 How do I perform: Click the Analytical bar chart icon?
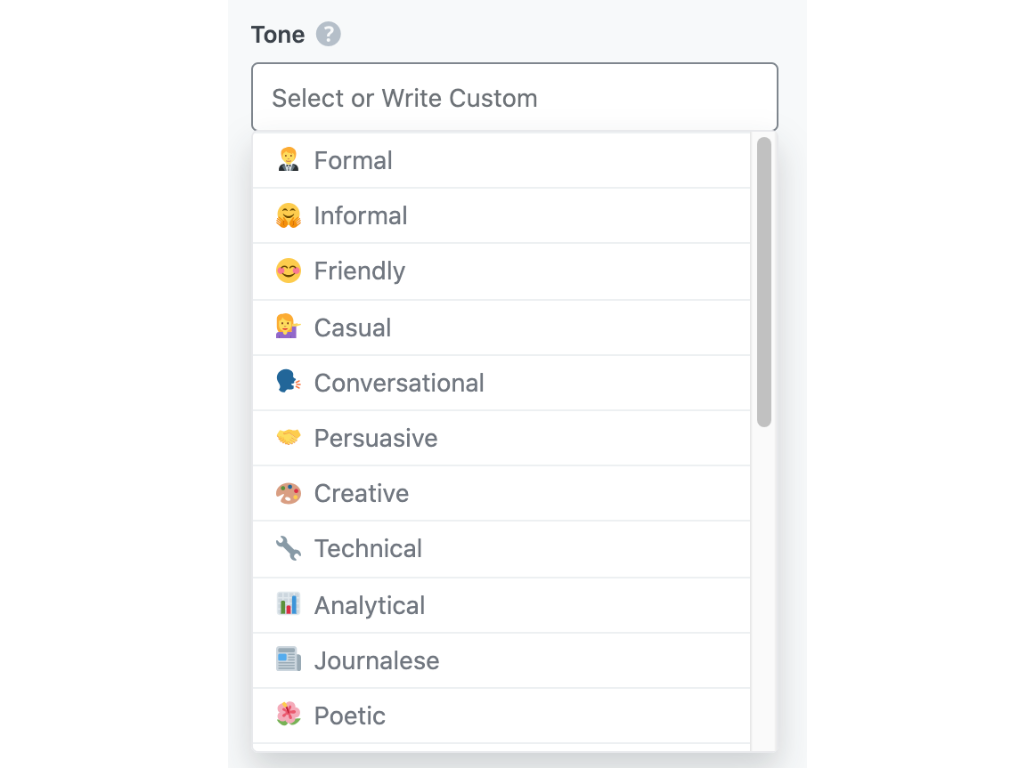pos(288,605)
